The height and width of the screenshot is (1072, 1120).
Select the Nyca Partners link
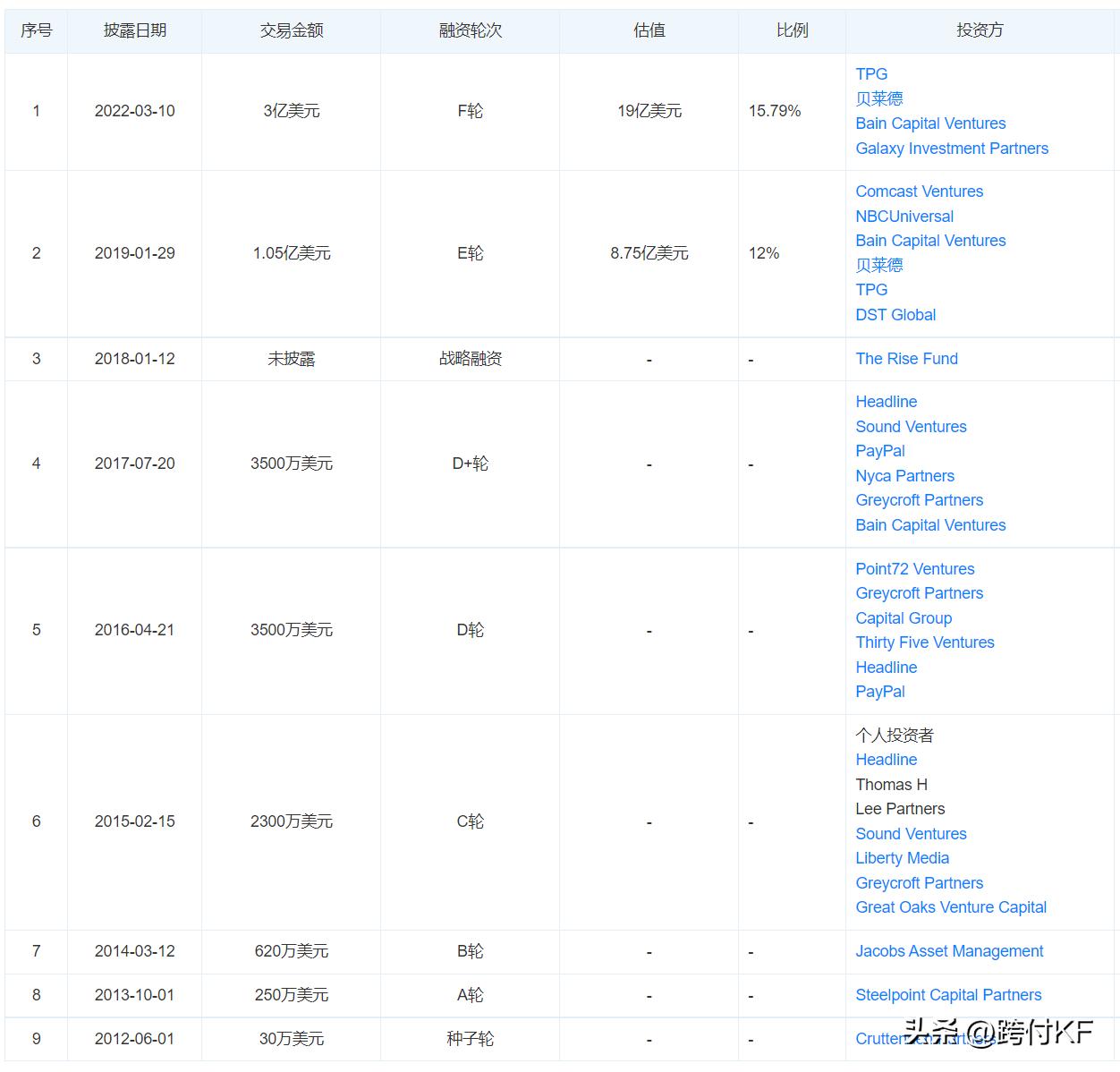coord(904,476)
